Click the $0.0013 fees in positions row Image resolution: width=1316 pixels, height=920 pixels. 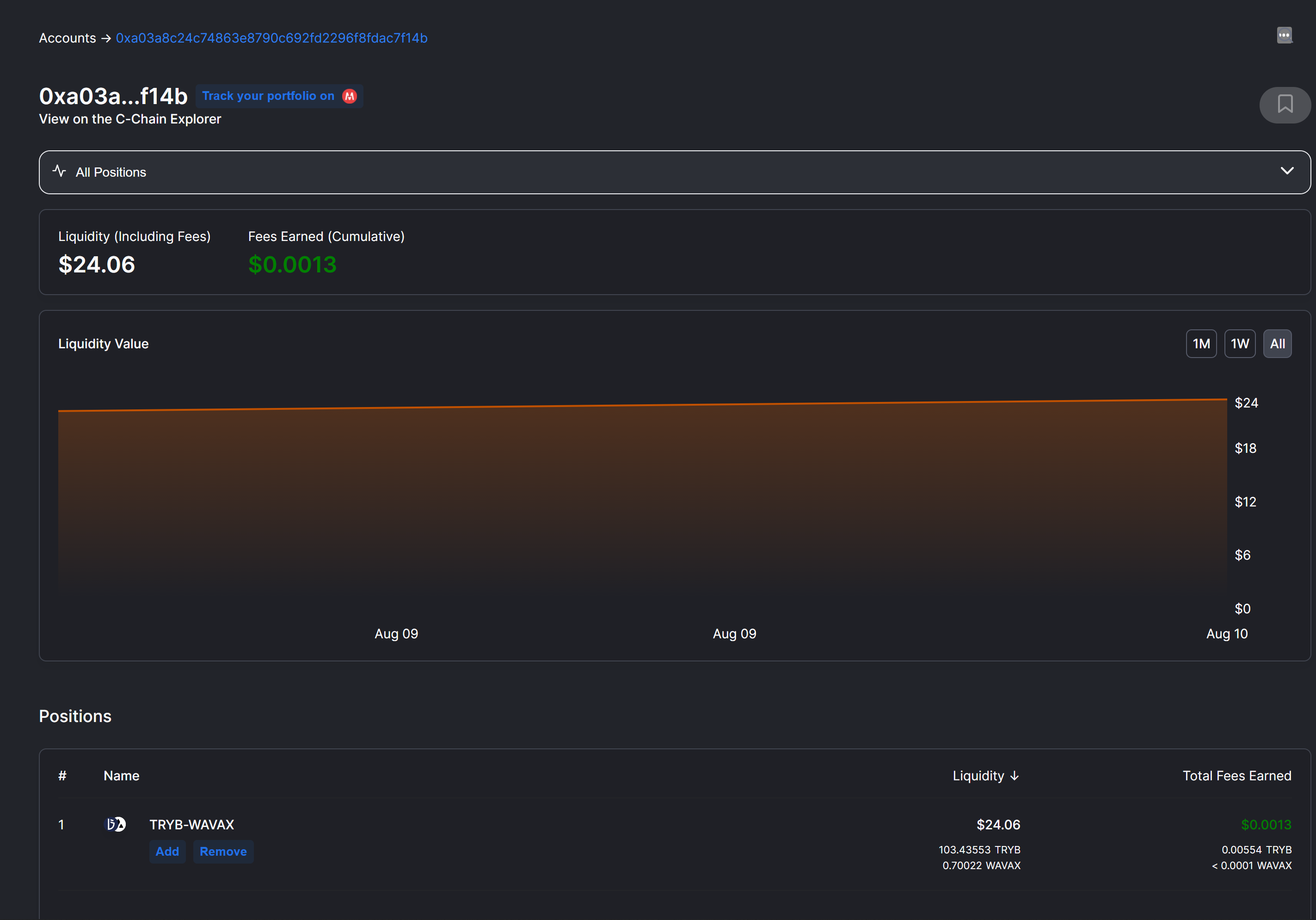pos(1266,825)
